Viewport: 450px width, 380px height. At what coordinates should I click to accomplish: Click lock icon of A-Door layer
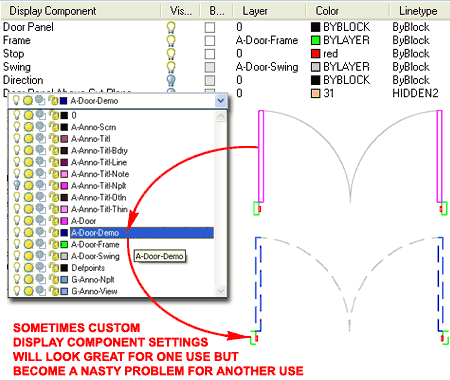coord(53,221)
